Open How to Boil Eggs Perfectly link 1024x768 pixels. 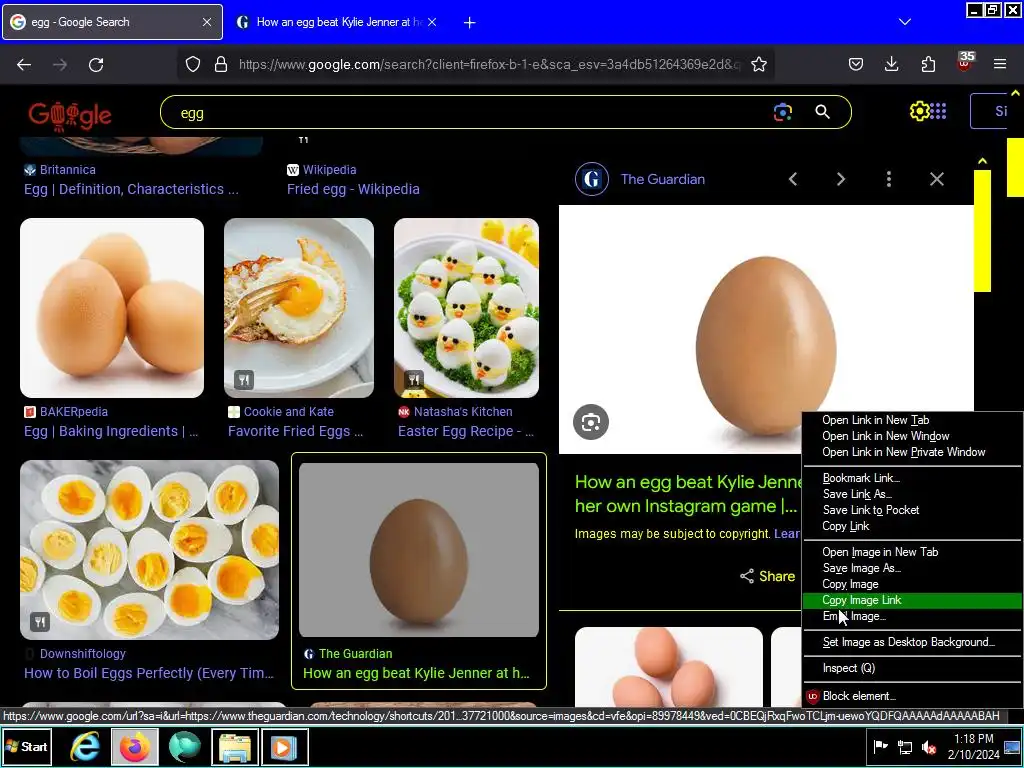point(149,673)
